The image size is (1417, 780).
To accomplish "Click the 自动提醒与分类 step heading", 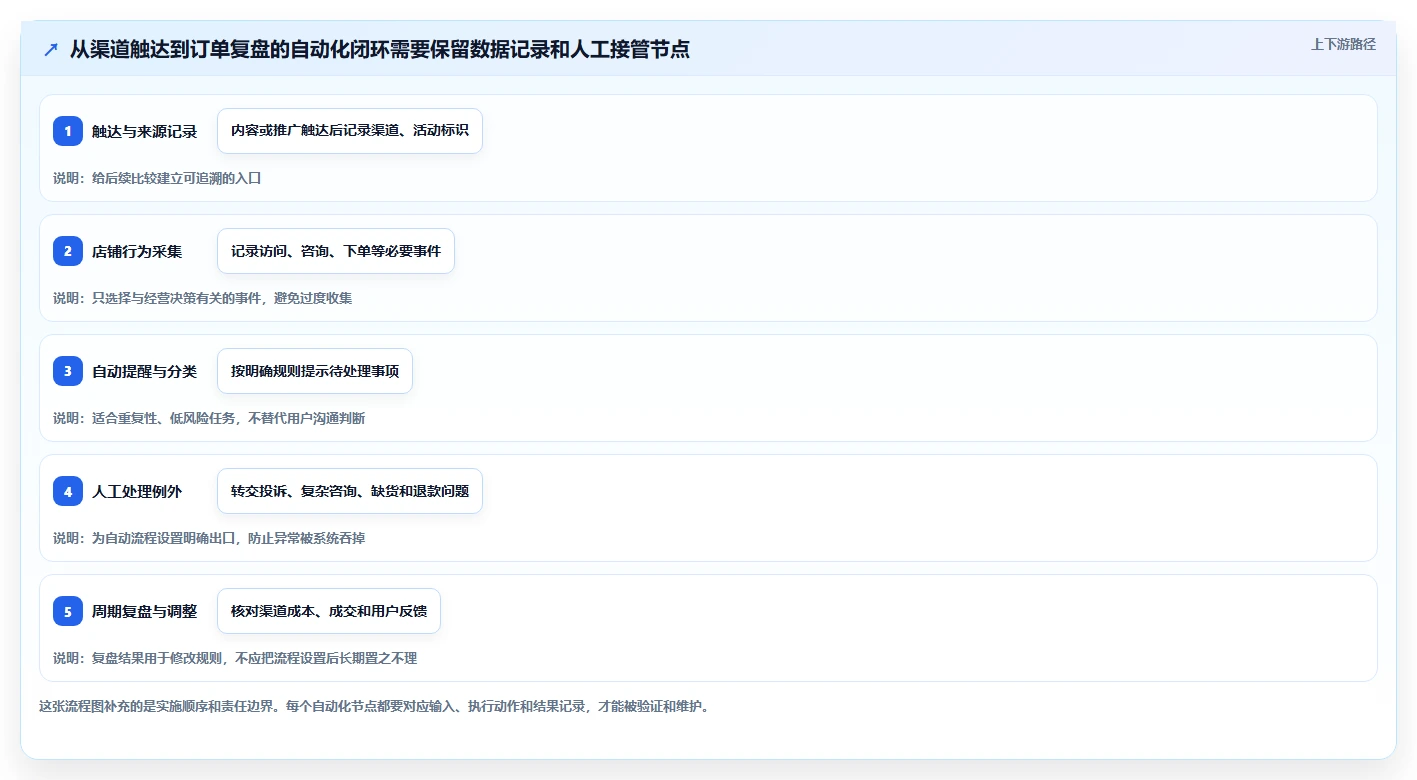I will point(144,371).
